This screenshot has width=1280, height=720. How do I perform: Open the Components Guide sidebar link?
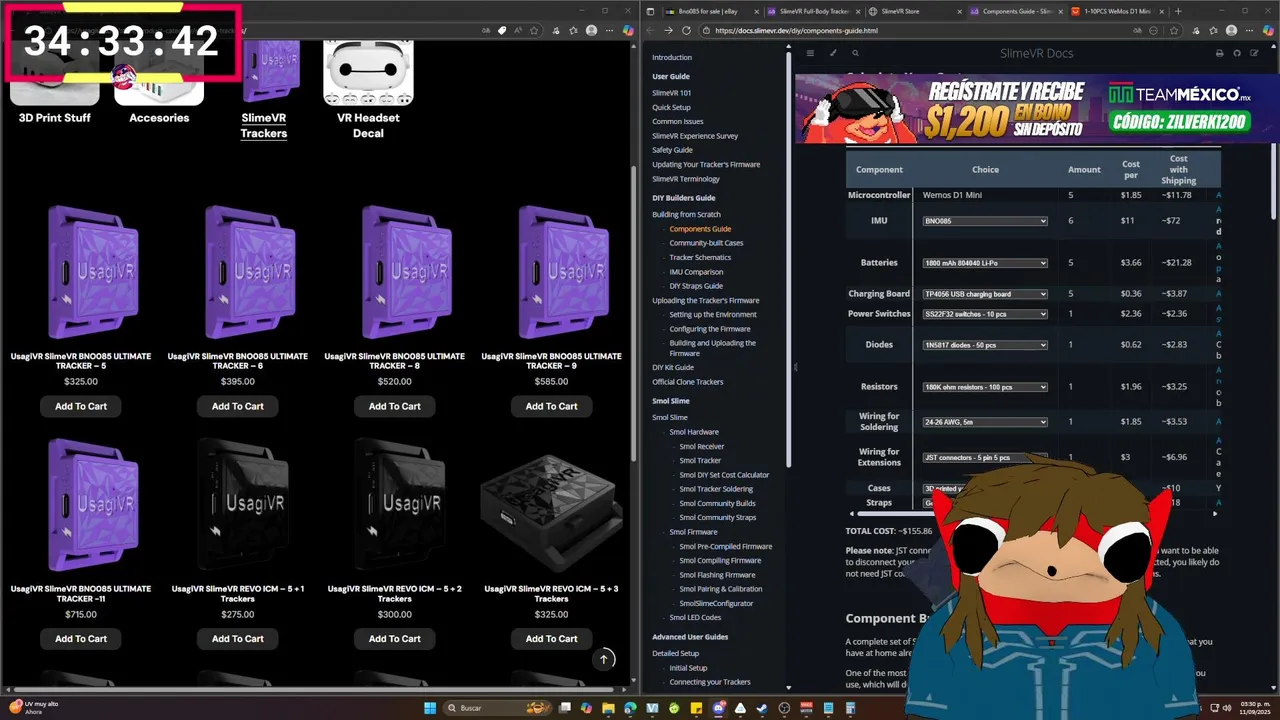tap(700, 229)
